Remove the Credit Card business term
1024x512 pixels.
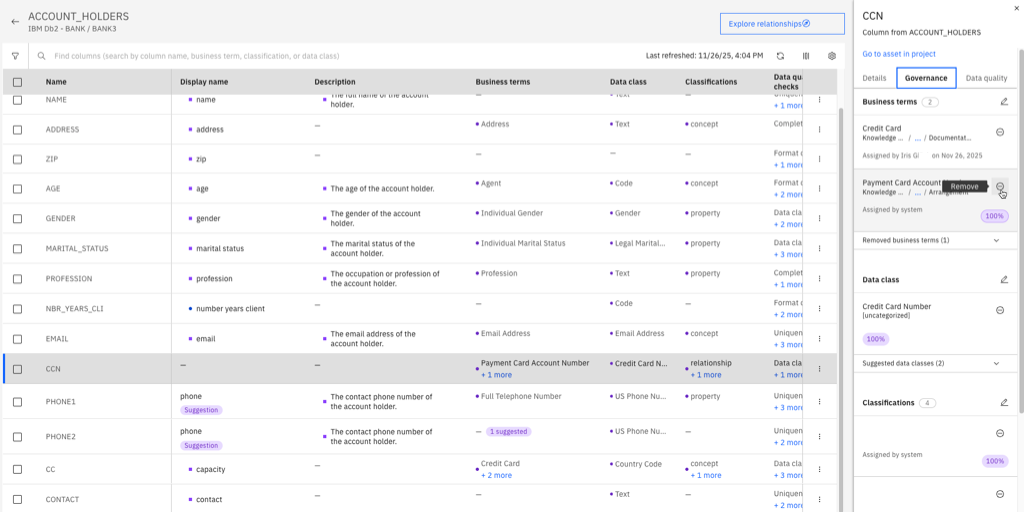point(1000,132)
